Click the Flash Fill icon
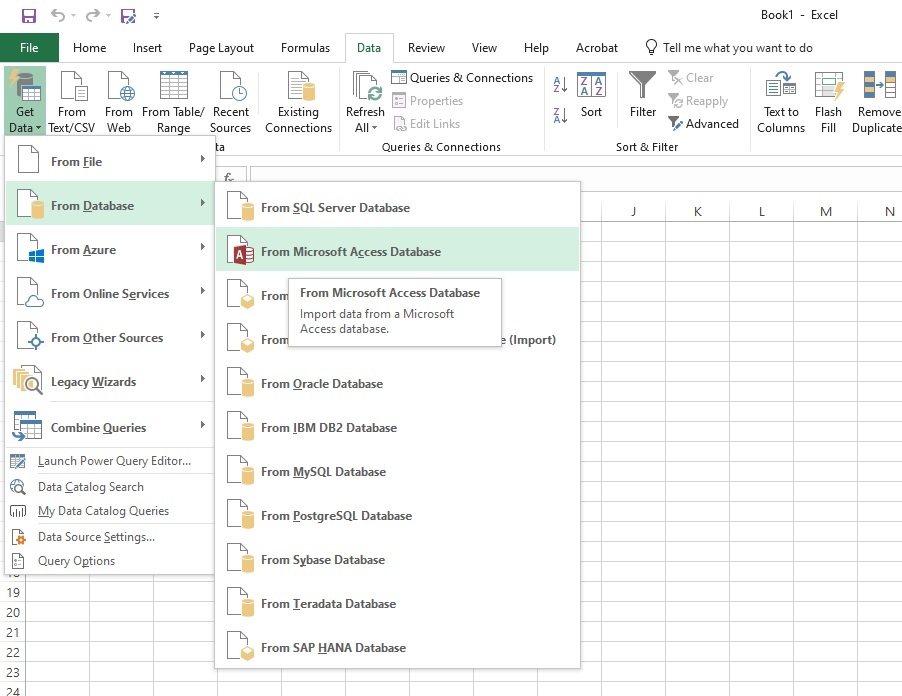This screenshot has height=696, width=902. coord(828,102)
